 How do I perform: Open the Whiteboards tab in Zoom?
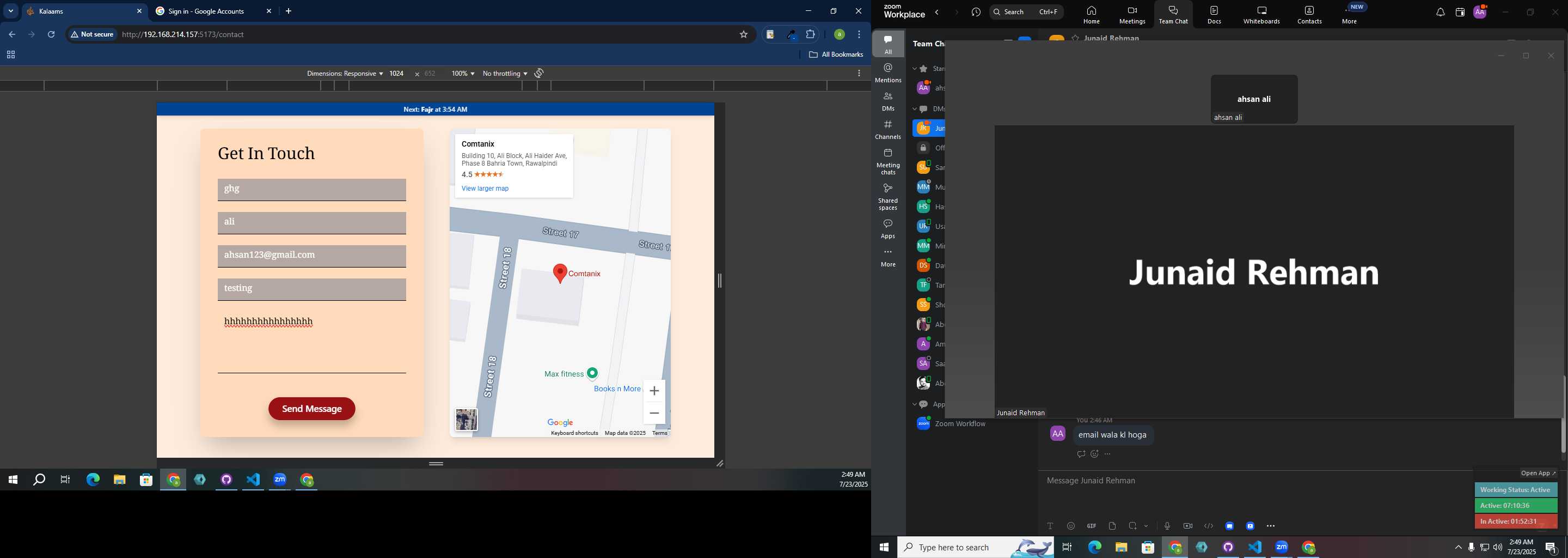pos(1261,15)
